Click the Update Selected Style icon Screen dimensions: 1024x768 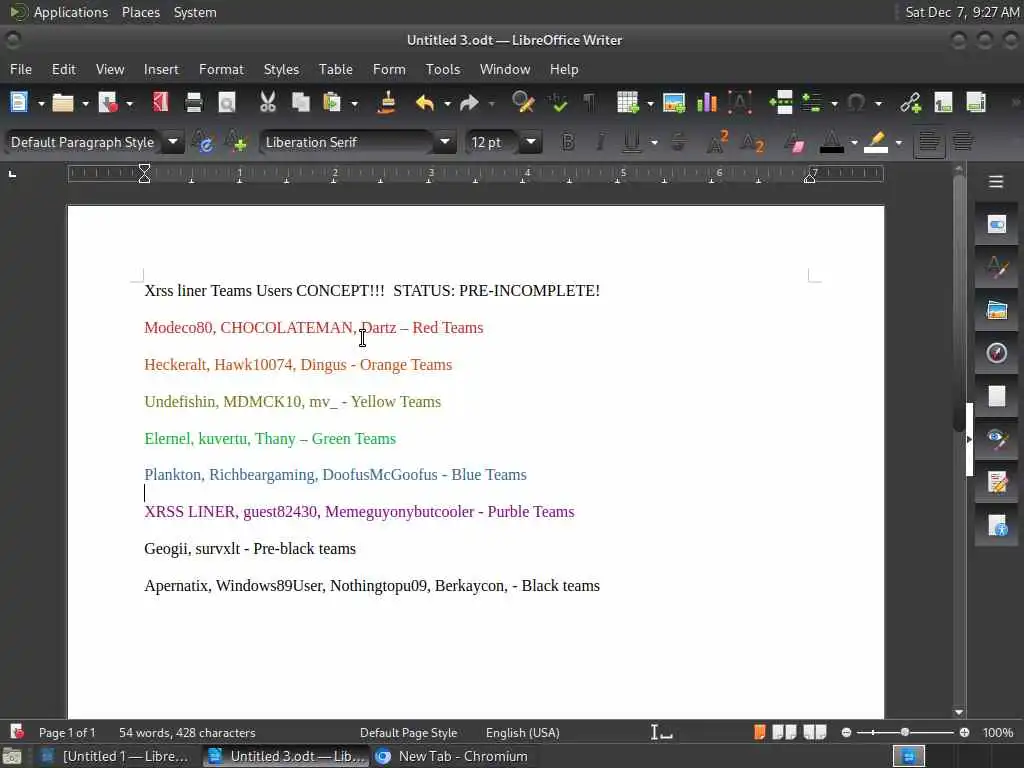203,142
